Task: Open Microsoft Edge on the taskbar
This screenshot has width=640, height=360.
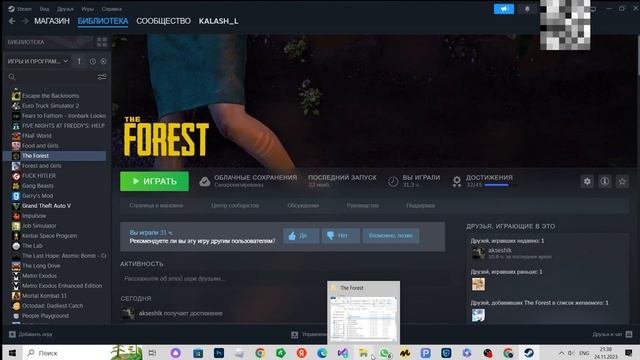Action: tap(322, 353)
